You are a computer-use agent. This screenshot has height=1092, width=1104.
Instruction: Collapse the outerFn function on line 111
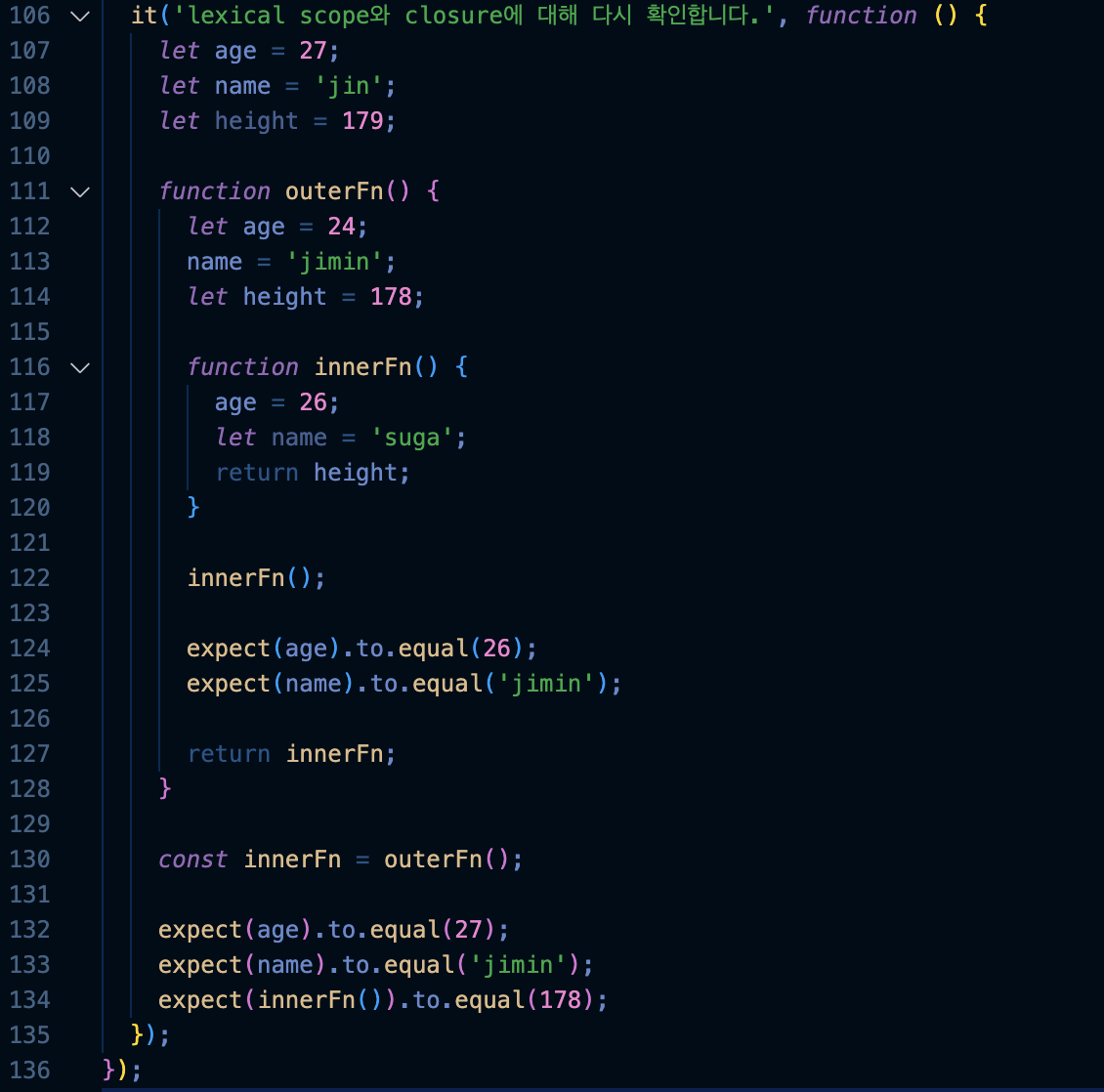[79, 191]
